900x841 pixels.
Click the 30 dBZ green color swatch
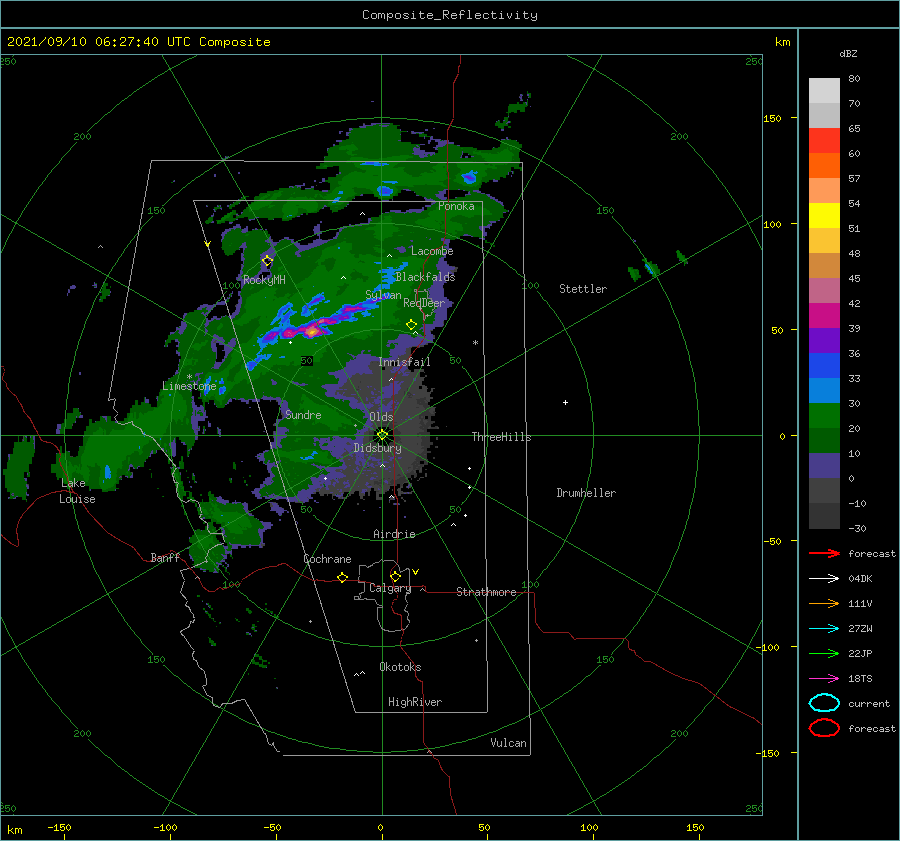tap(824, 415)
